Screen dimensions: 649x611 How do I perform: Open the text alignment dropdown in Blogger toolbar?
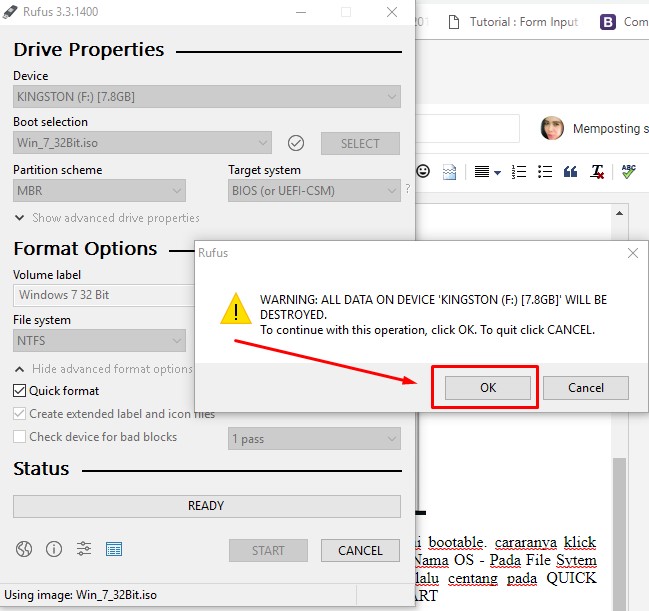click(487, 171)
